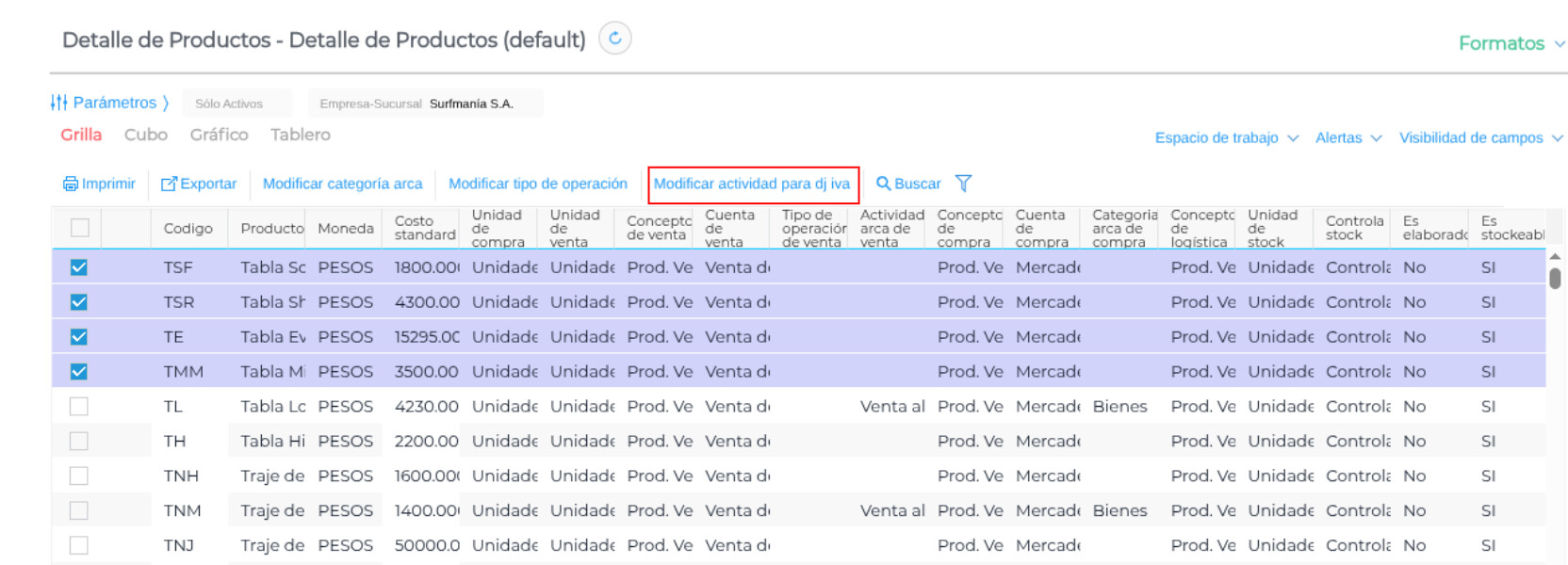Image resolution: width=1568 pixels, height=565 pixels.
Task: Click Modificar categoría arca button
Action: 342,184
